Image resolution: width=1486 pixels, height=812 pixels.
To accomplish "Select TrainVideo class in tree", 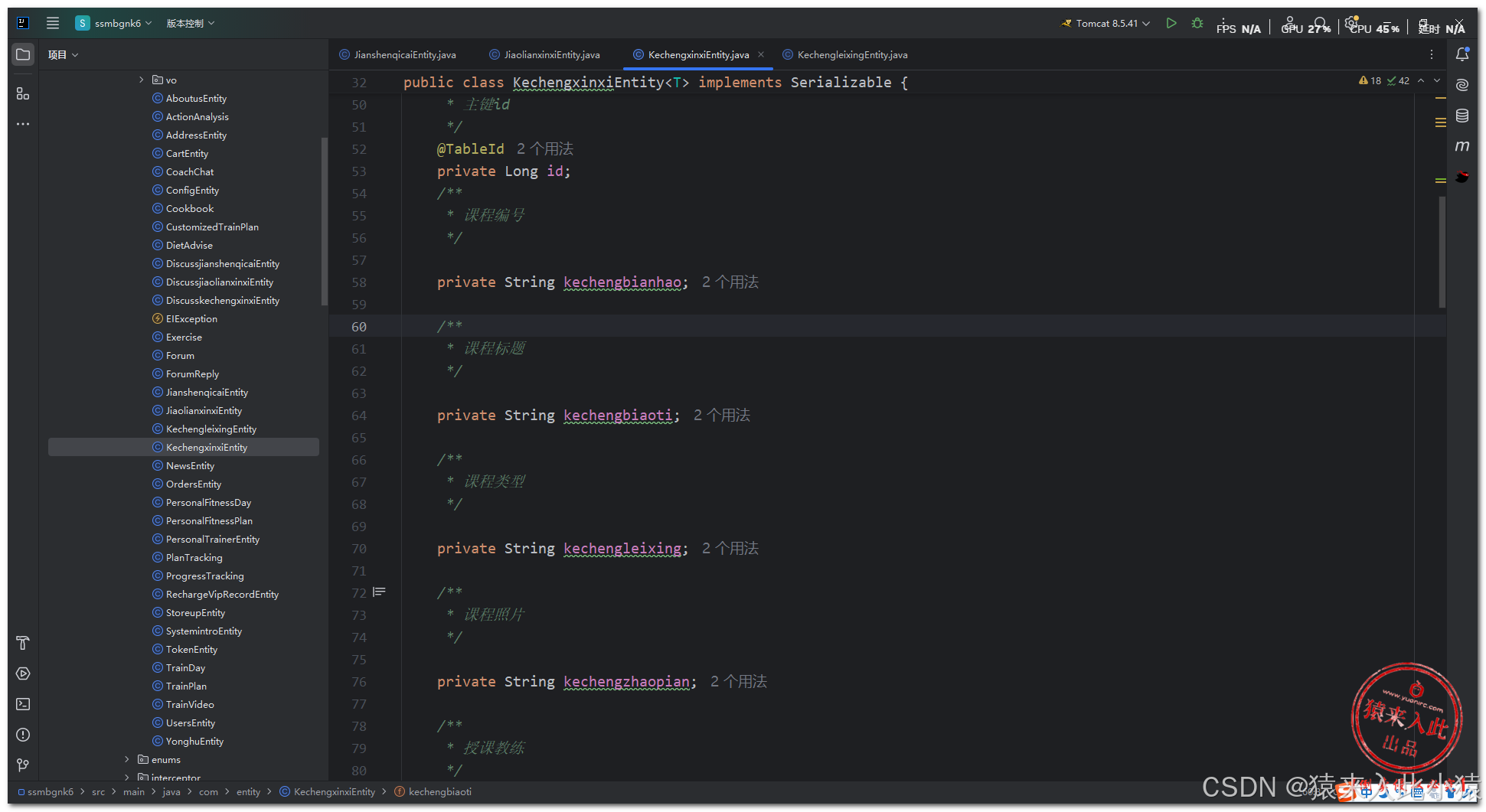I will click(190, 704).
